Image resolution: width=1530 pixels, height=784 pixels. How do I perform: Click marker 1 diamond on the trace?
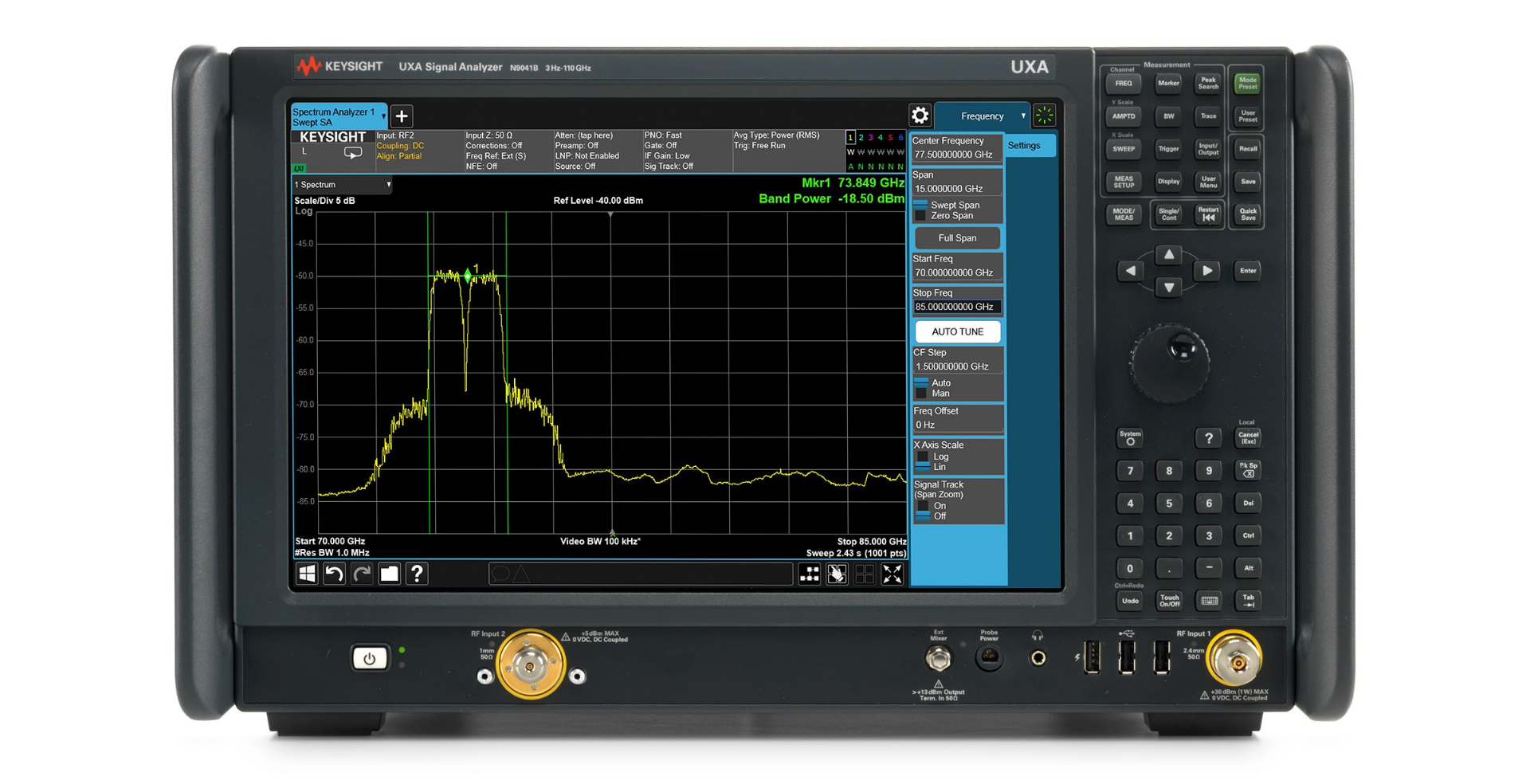pyautogui.click(x=468, y=275)
